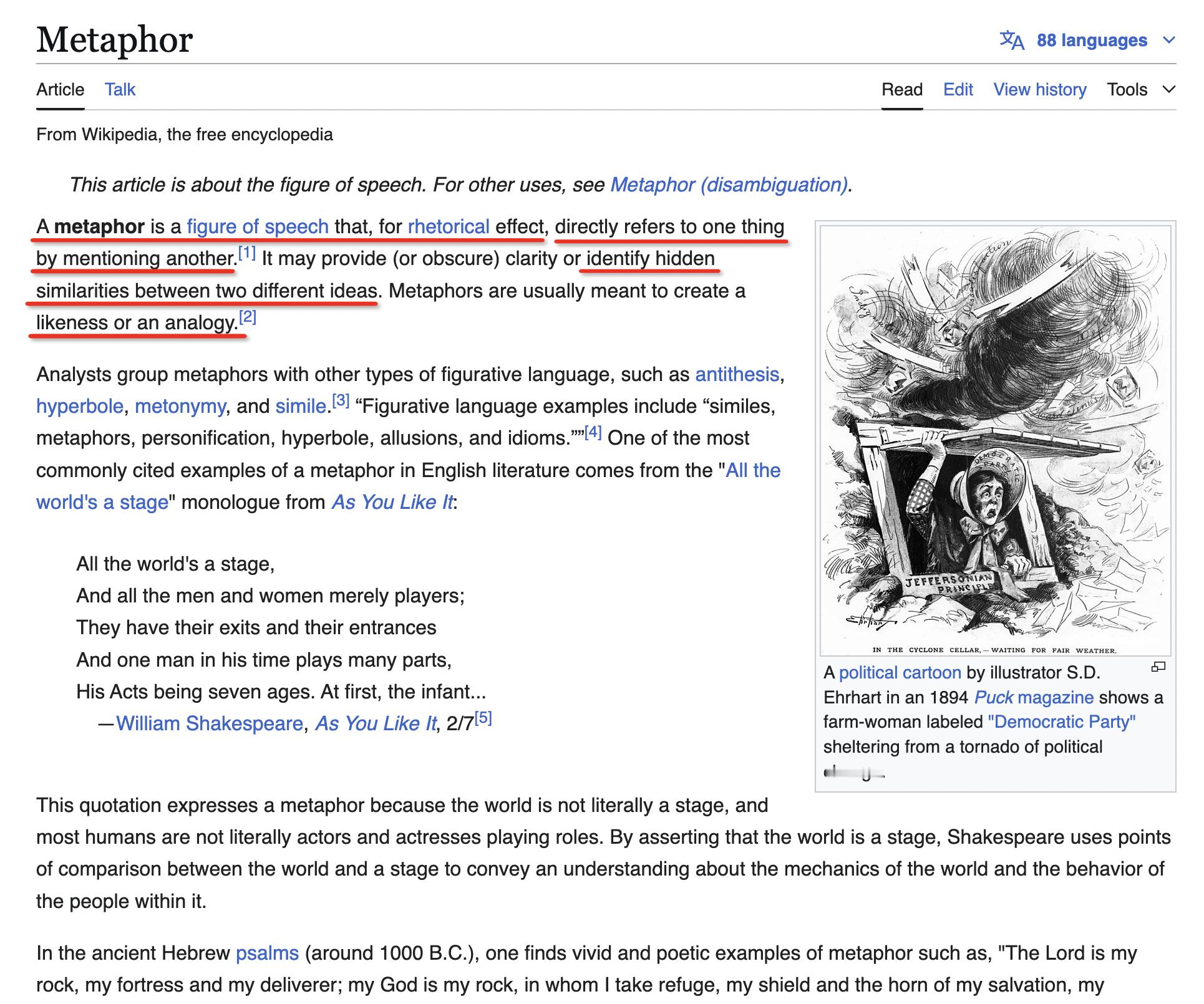Follow the Puck magazine link
This screenshot has width=1204, height=1004.
tap(1034, 697)
